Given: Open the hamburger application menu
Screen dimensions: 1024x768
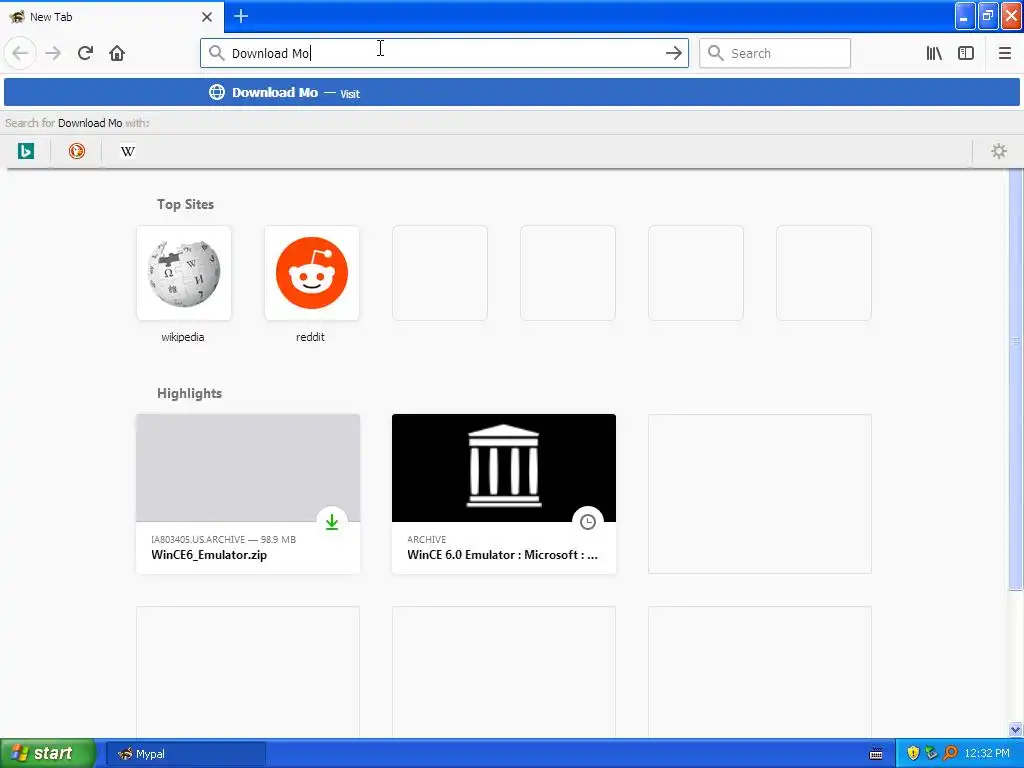Looking at the screenshot, I should point(1004,53).
